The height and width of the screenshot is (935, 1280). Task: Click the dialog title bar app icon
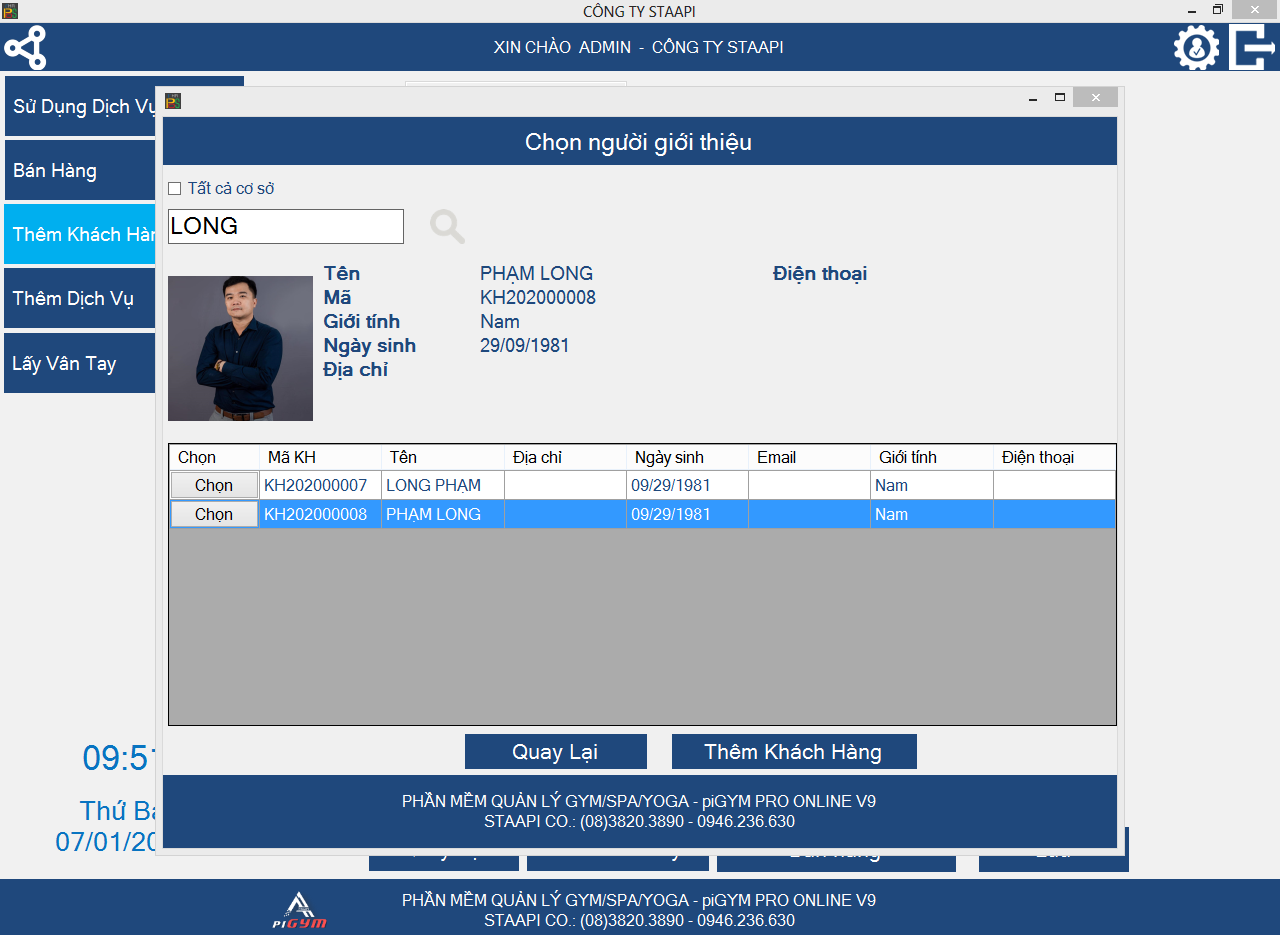coord(173,100)
